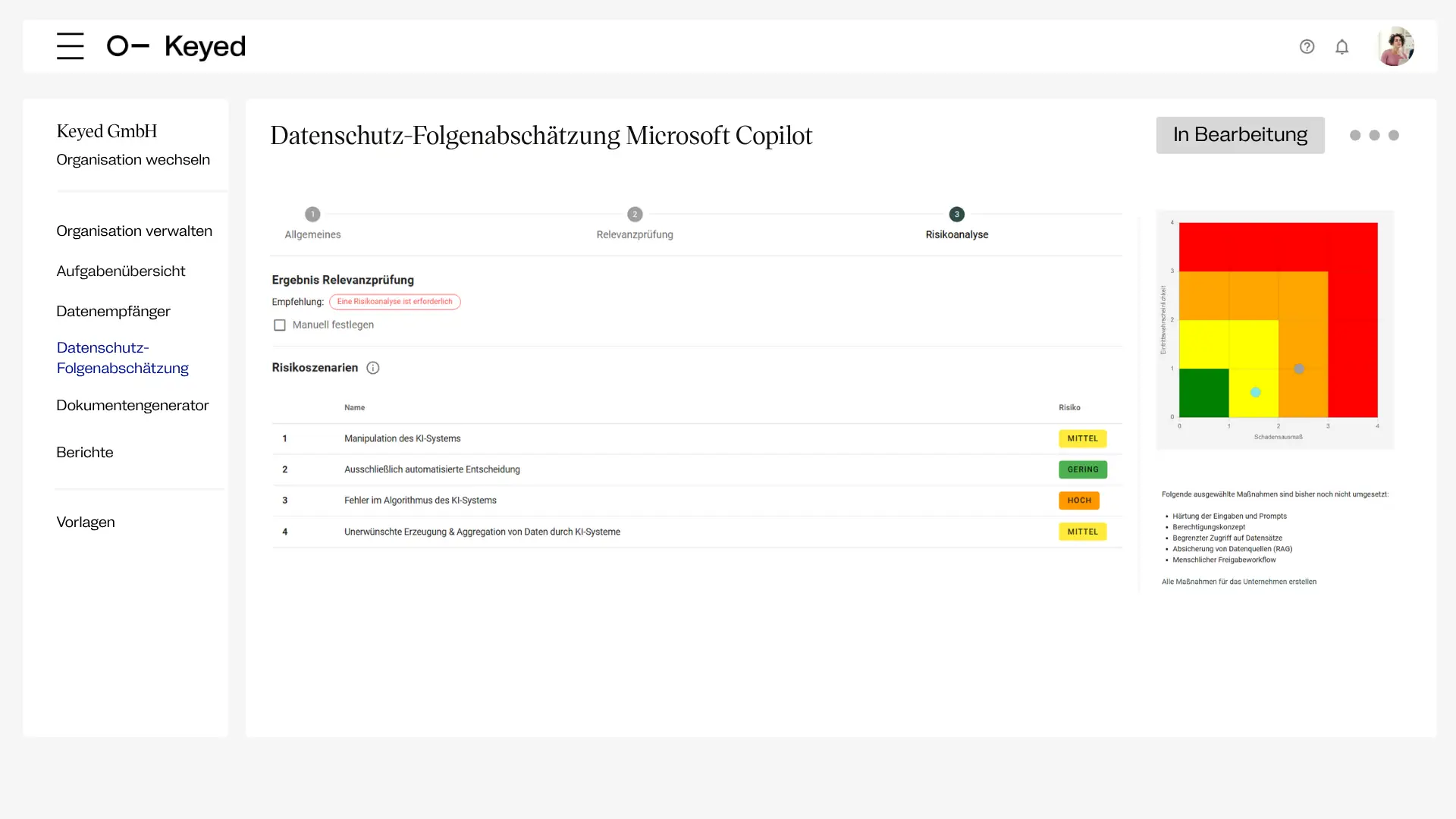1456x819 pixels.
Task: Click measure Begrenzter Zugriff auf Datensätze
Action: tap(1227, 538)
